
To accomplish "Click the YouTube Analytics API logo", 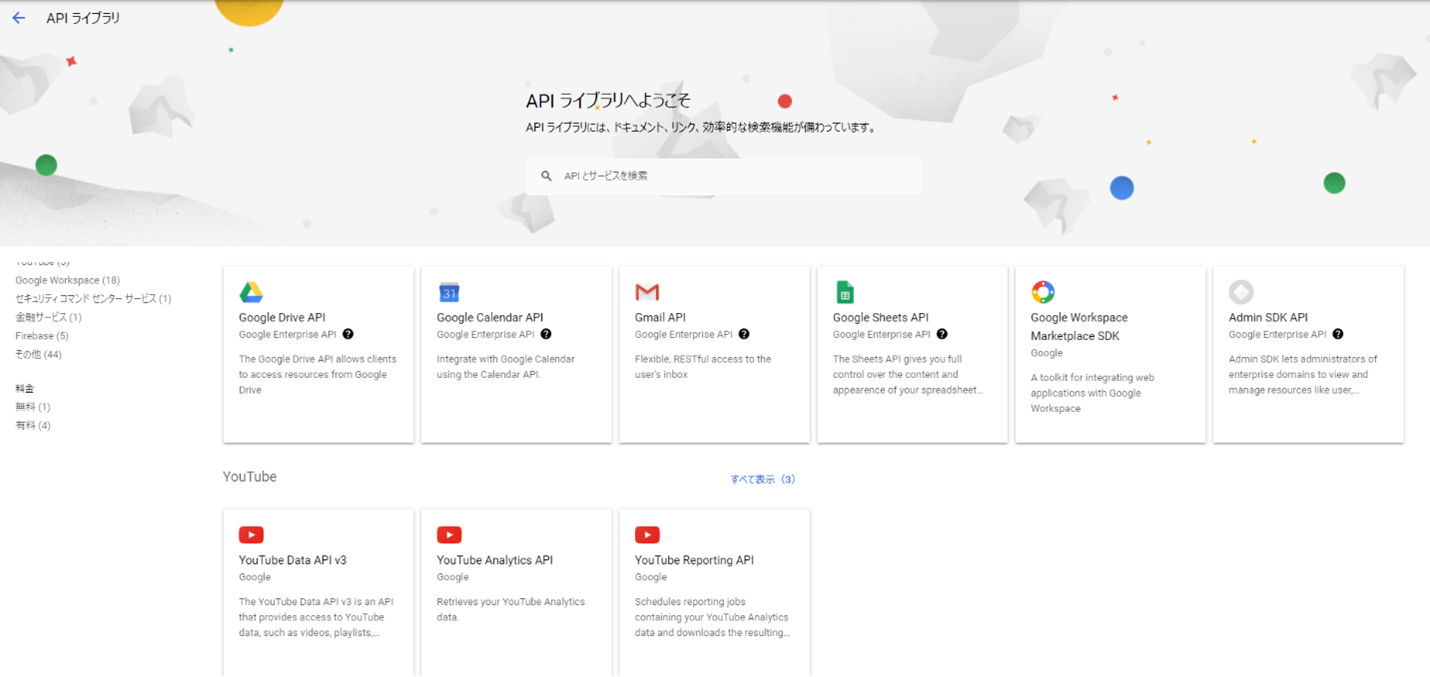I will tap(449, 535).
